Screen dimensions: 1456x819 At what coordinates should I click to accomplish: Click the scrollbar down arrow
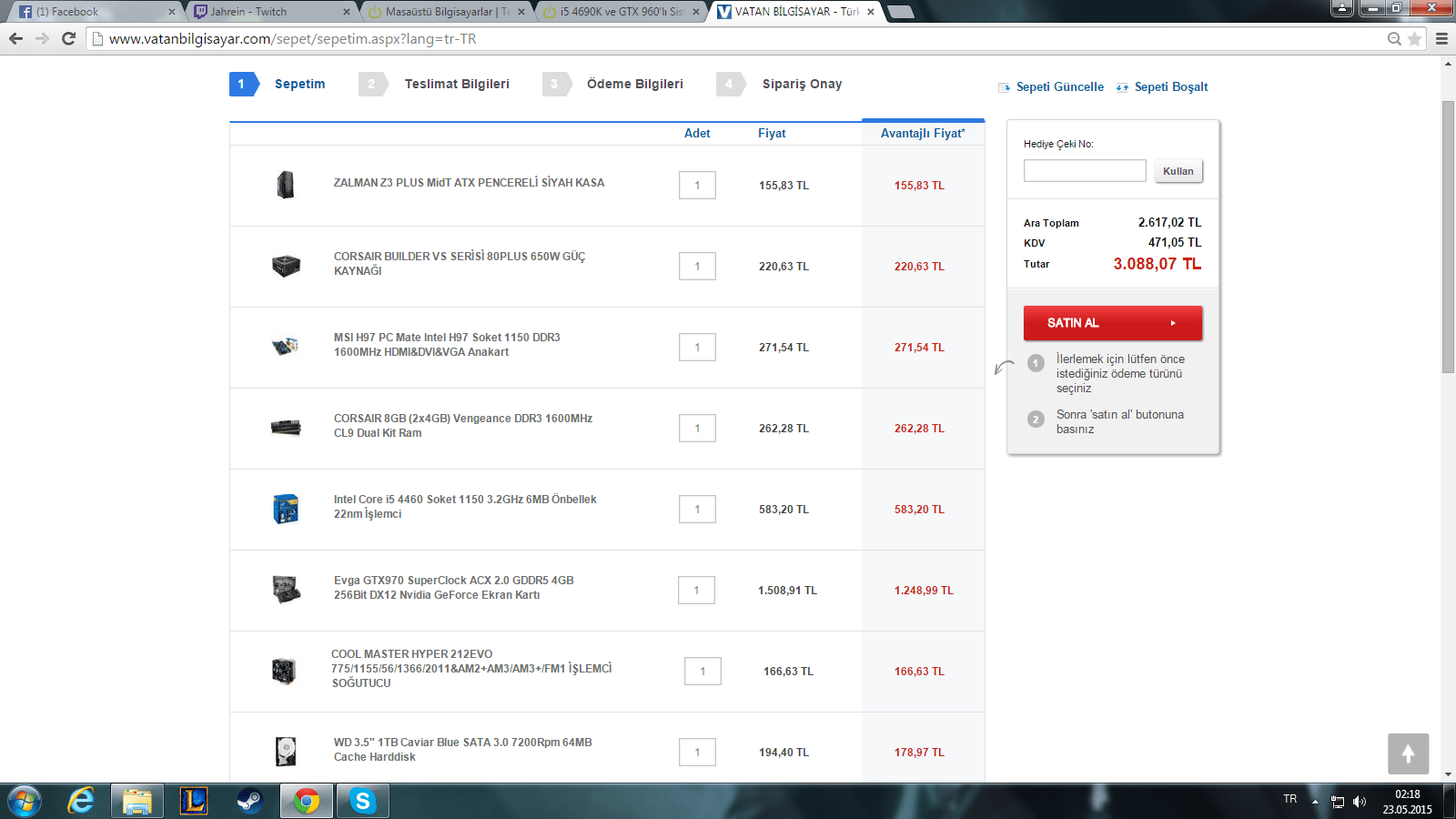1448,775
